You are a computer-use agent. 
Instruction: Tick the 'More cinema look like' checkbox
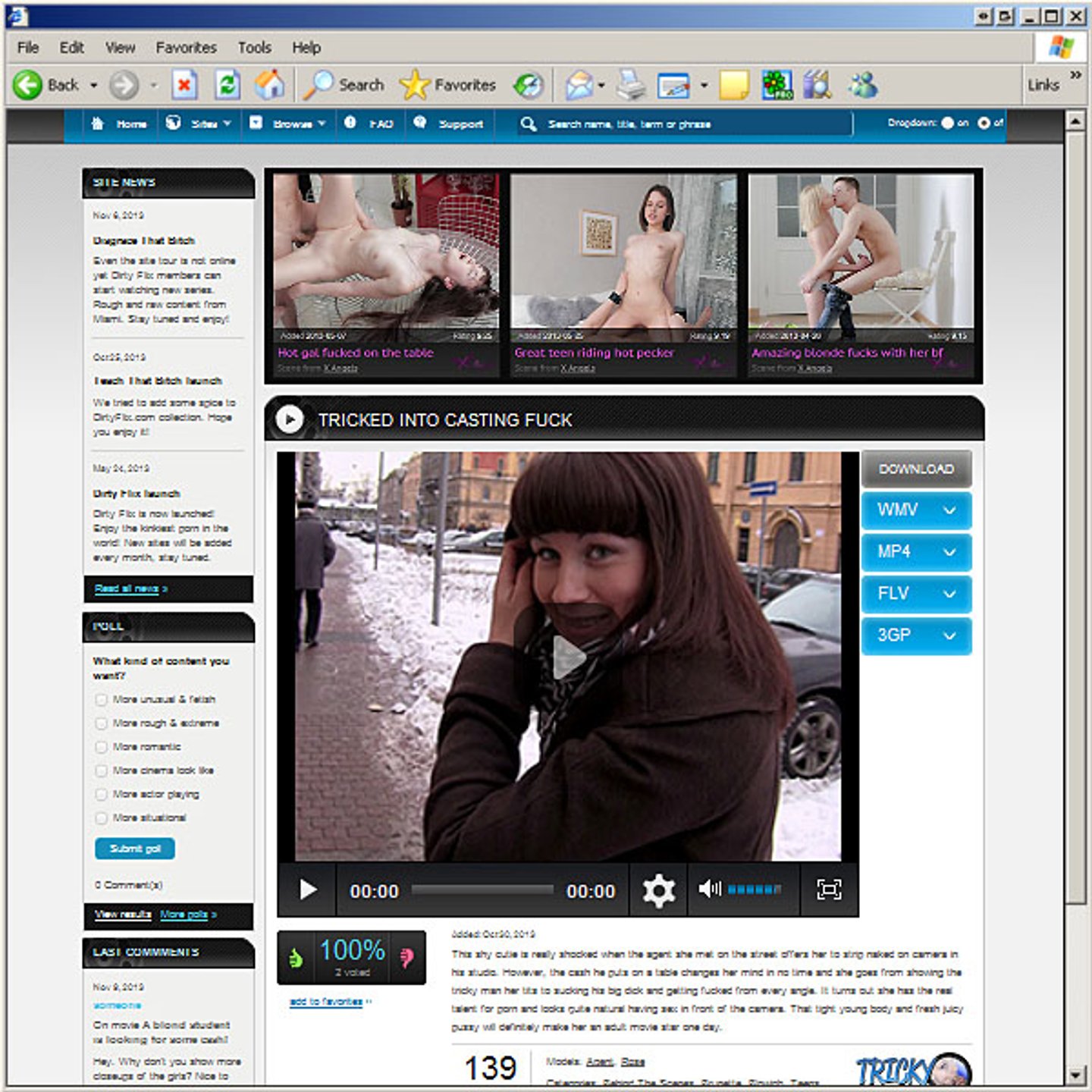click(101, 770)
